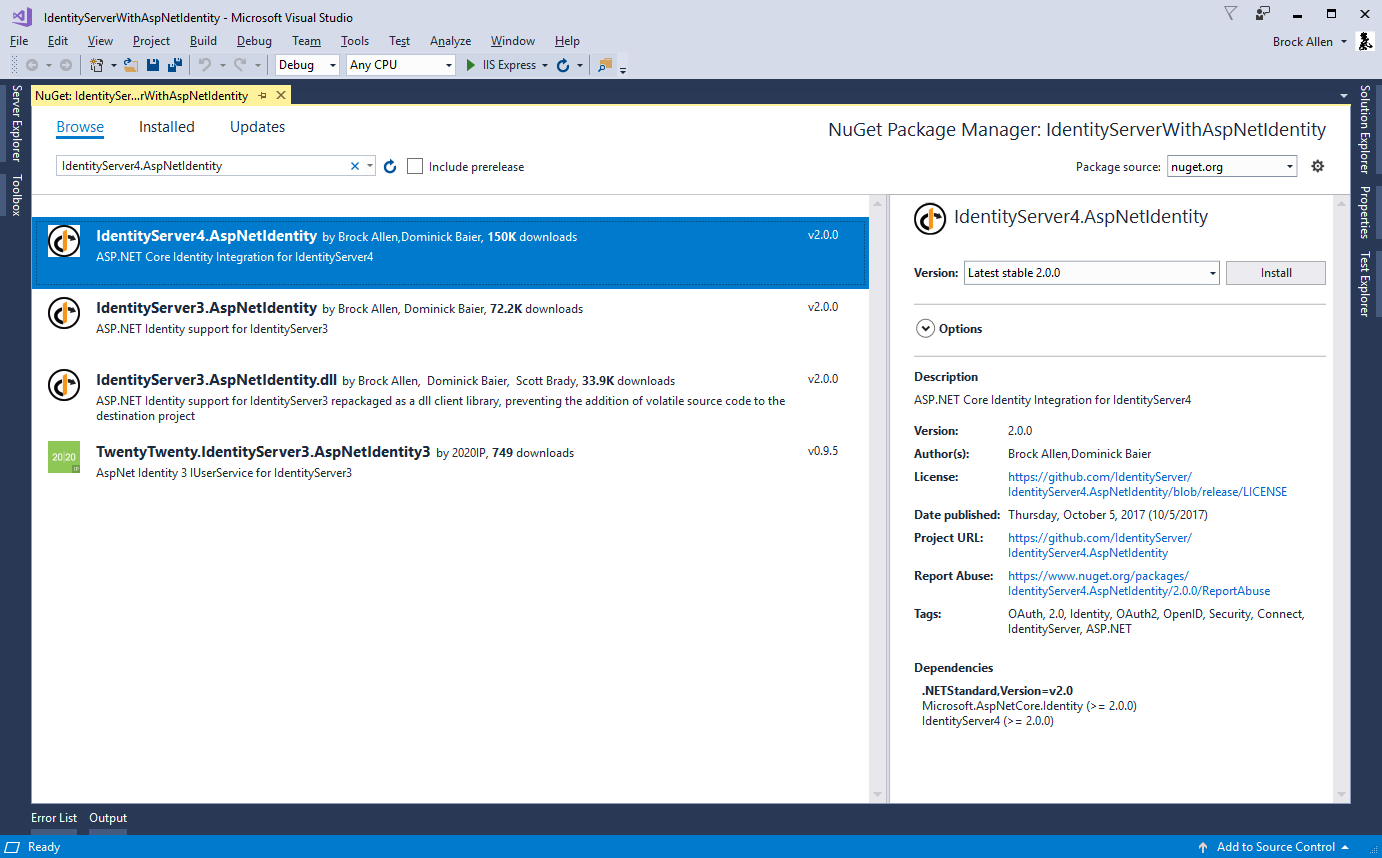Screen dimensions: 1382x858
Task: Open the Project menu
Action: tap(151, 41)
